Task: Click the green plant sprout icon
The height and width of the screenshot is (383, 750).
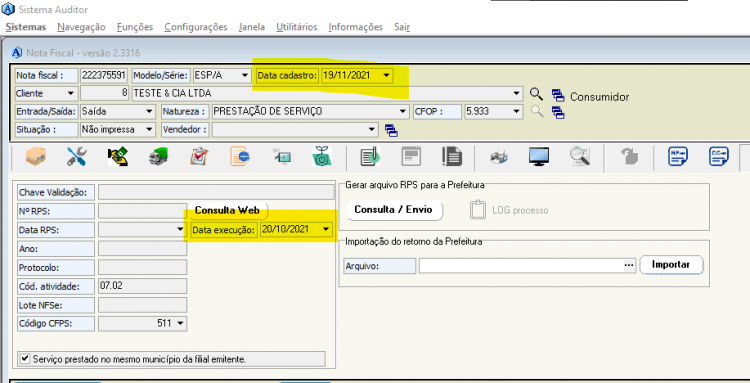Action: 322,156
